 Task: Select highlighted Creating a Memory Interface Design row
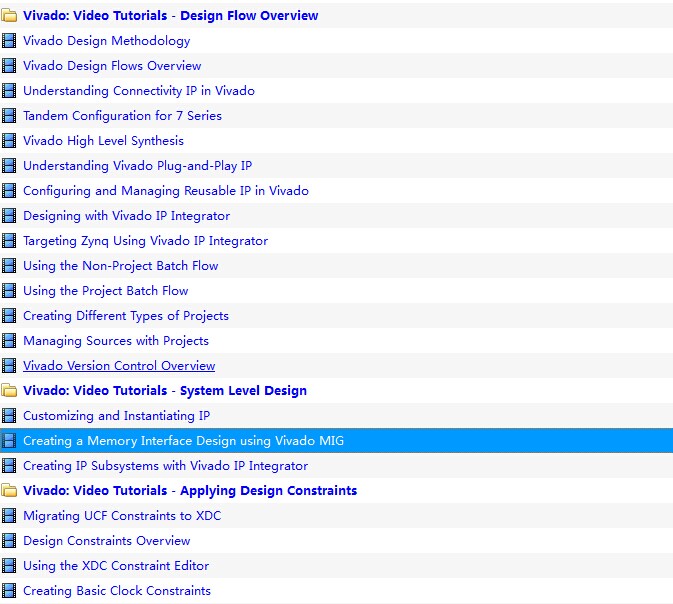[336, 441]
